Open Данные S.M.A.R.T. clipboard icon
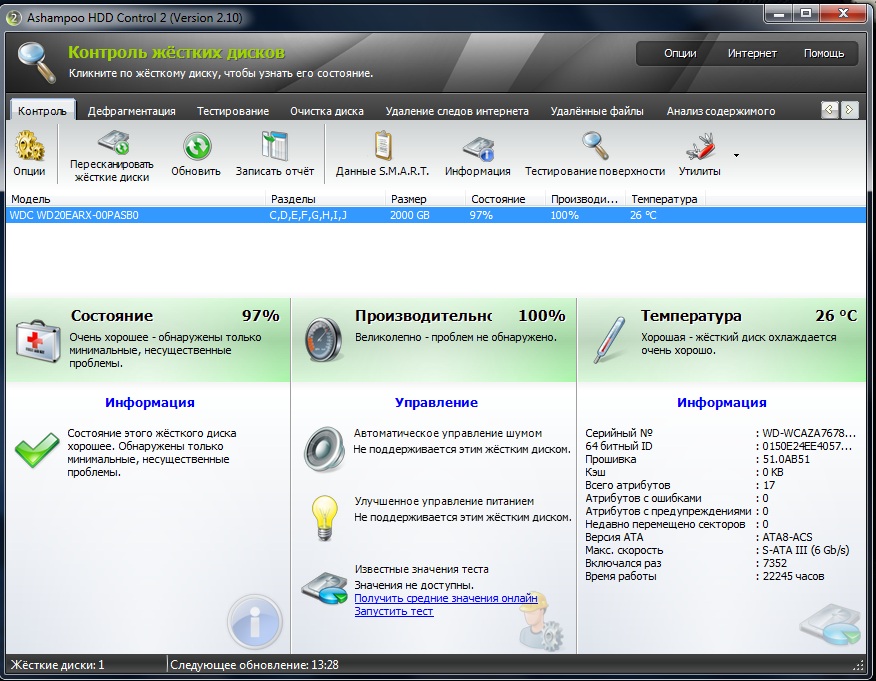 [x=383, y=147]
